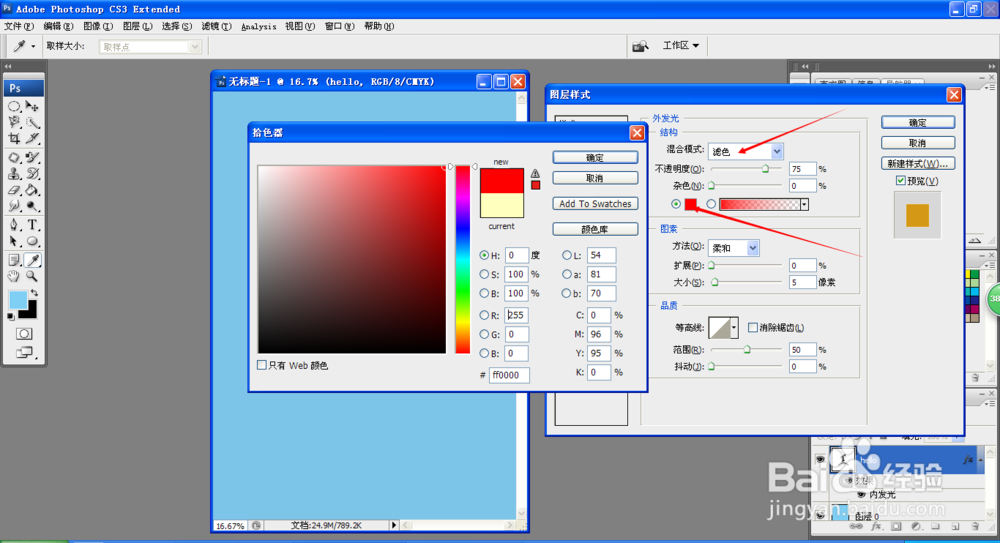Select the Brush tool
The width and height of the screenshot is (1000, 543).
click(x=33, y=157)
